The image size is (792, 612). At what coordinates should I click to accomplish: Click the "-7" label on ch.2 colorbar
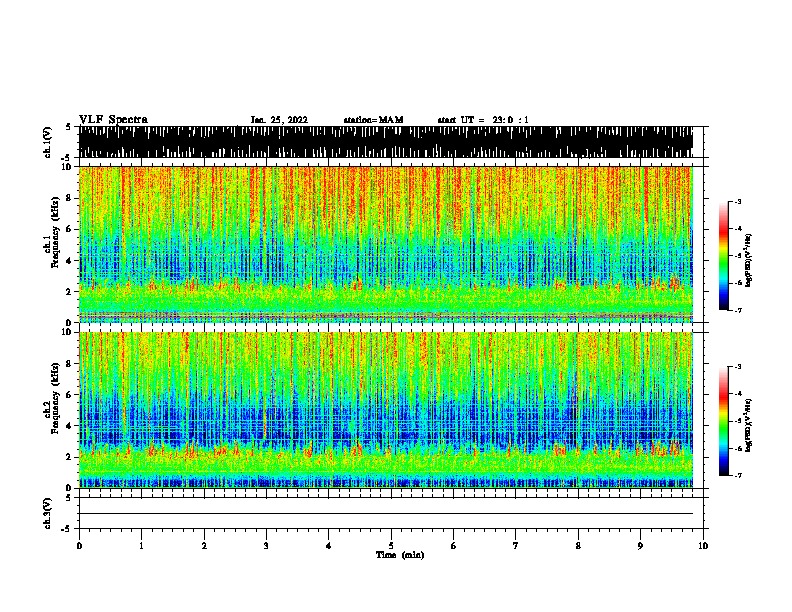(x=738, y=475)
